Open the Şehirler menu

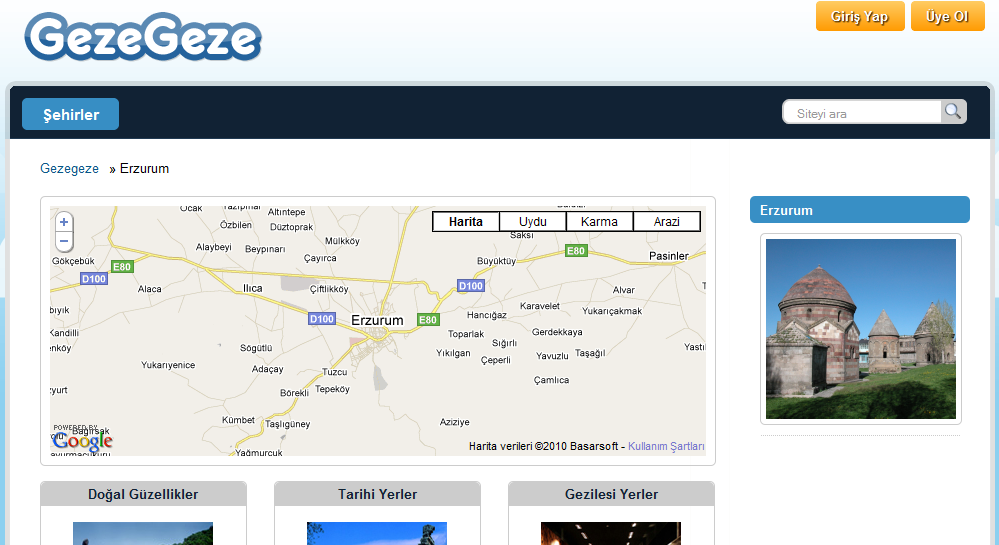pos(71,114)
